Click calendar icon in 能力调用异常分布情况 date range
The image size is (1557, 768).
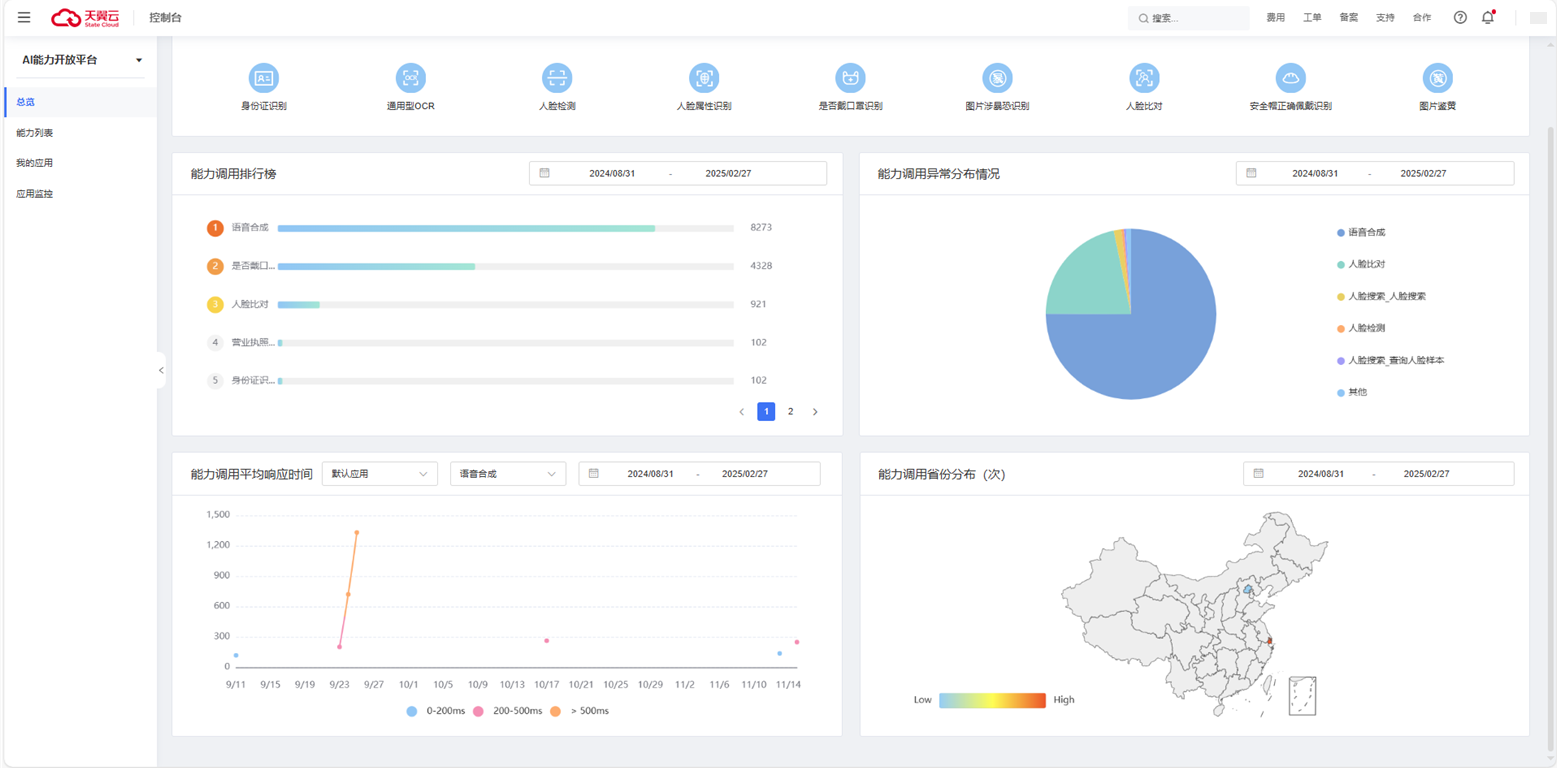1251,173
